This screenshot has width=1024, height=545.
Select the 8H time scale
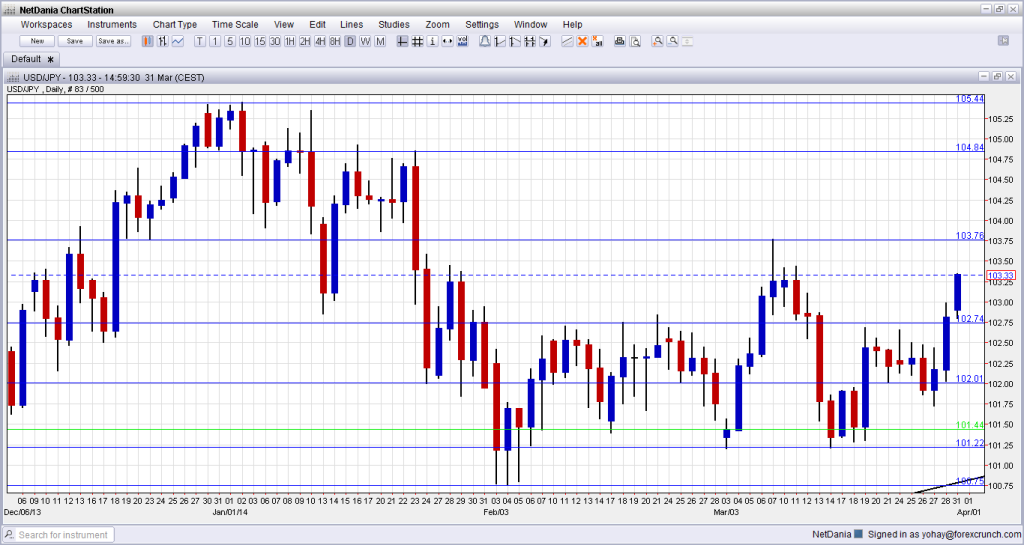pos(335,41)
